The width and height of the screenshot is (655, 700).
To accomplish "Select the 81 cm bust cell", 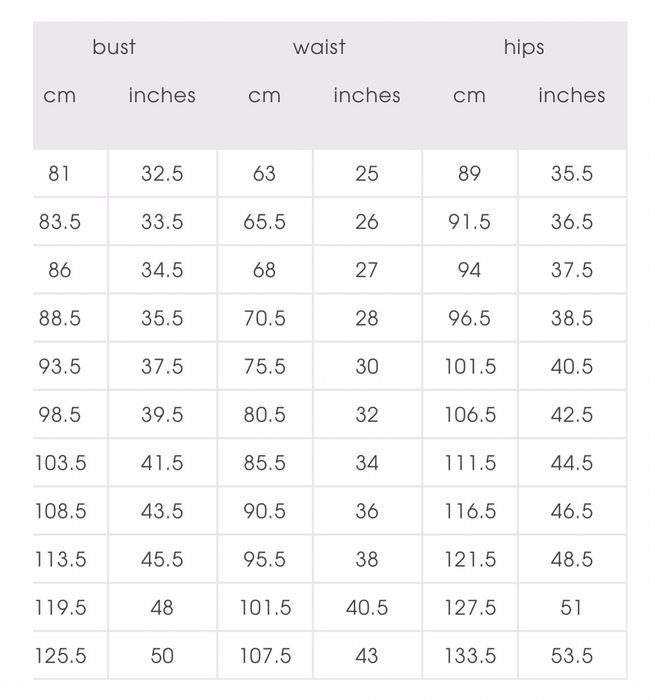I will click(60, 174).
